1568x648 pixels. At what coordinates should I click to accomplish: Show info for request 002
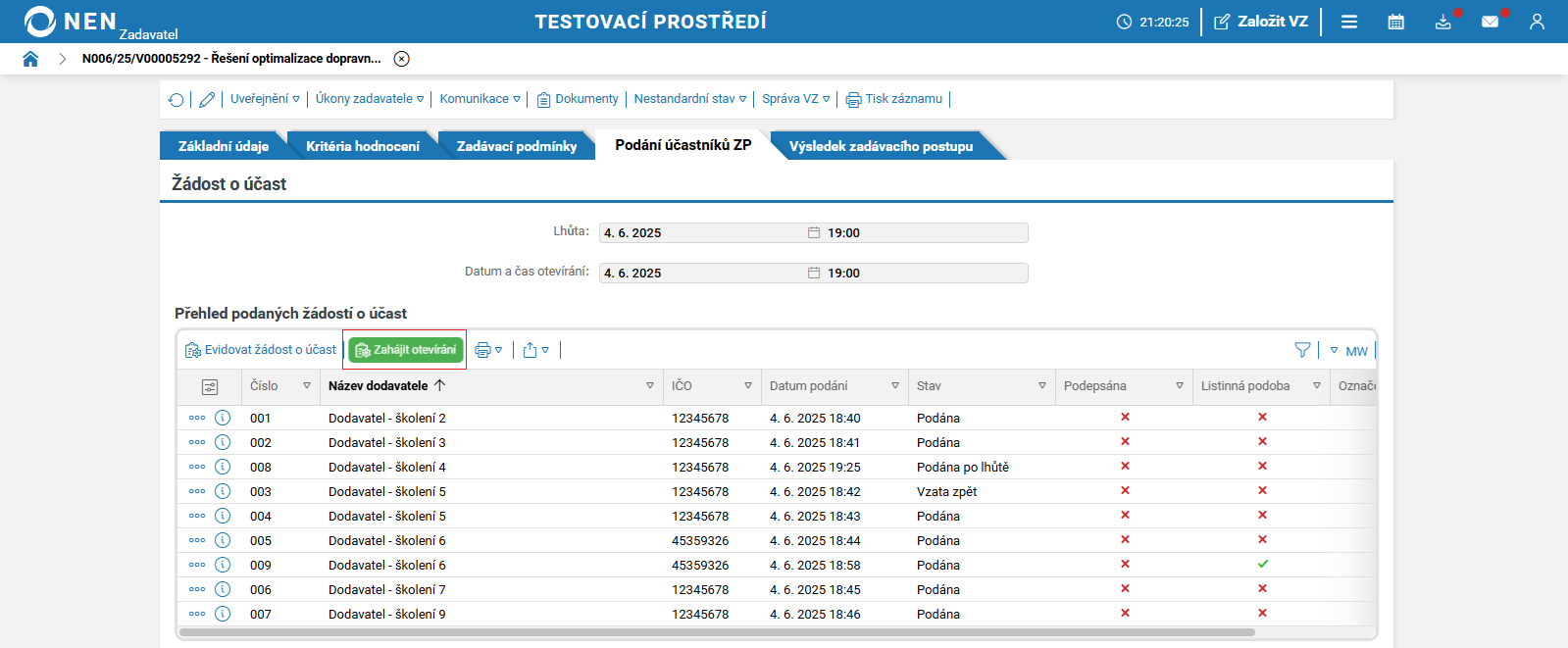coord(223,442)
